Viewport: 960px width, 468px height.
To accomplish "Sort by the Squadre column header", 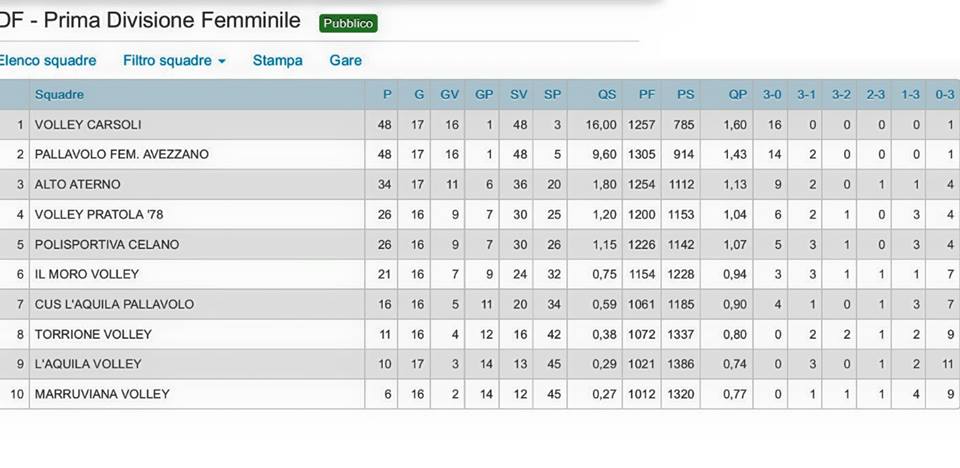I will 59,95.
